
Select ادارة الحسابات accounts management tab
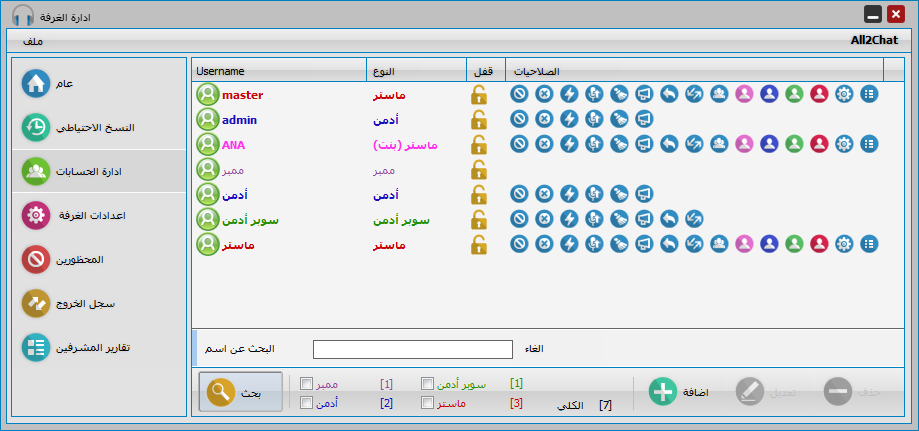[100, 171]
